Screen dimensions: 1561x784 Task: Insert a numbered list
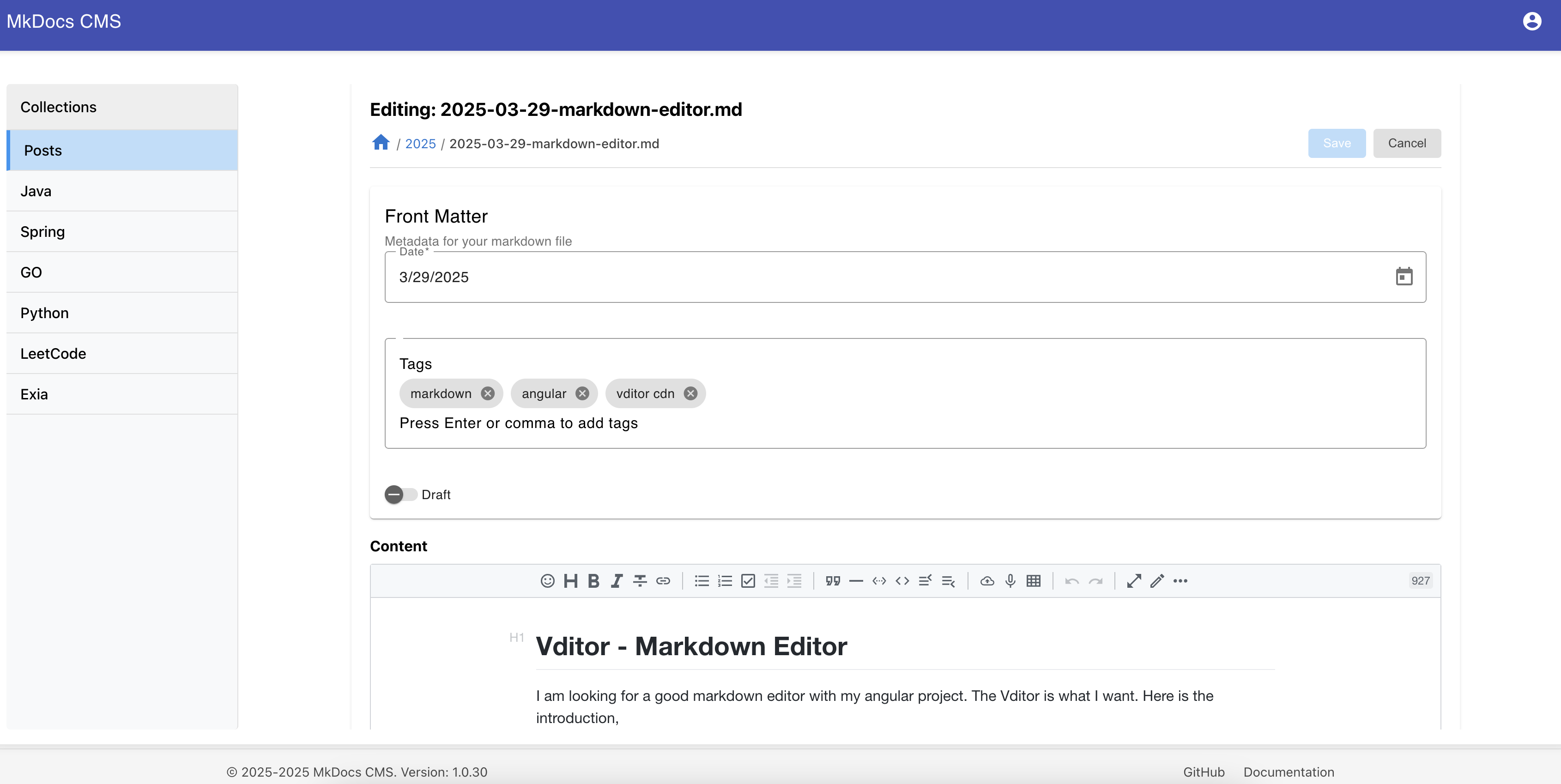(x=725, y=581)
